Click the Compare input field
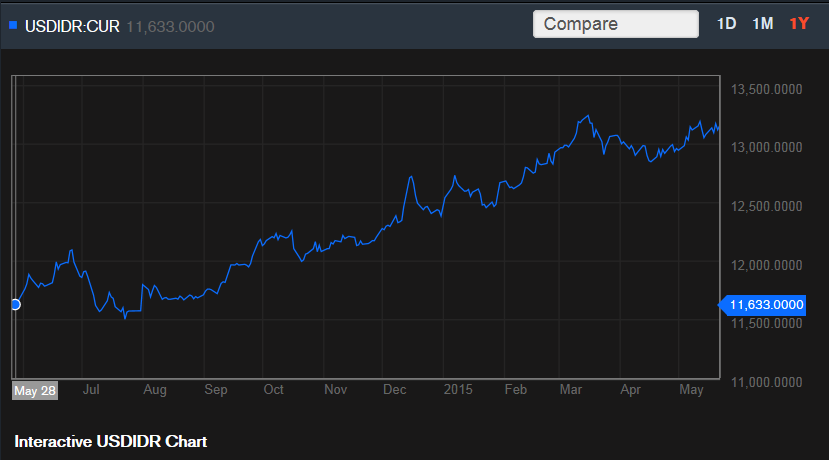 [615, 24]
